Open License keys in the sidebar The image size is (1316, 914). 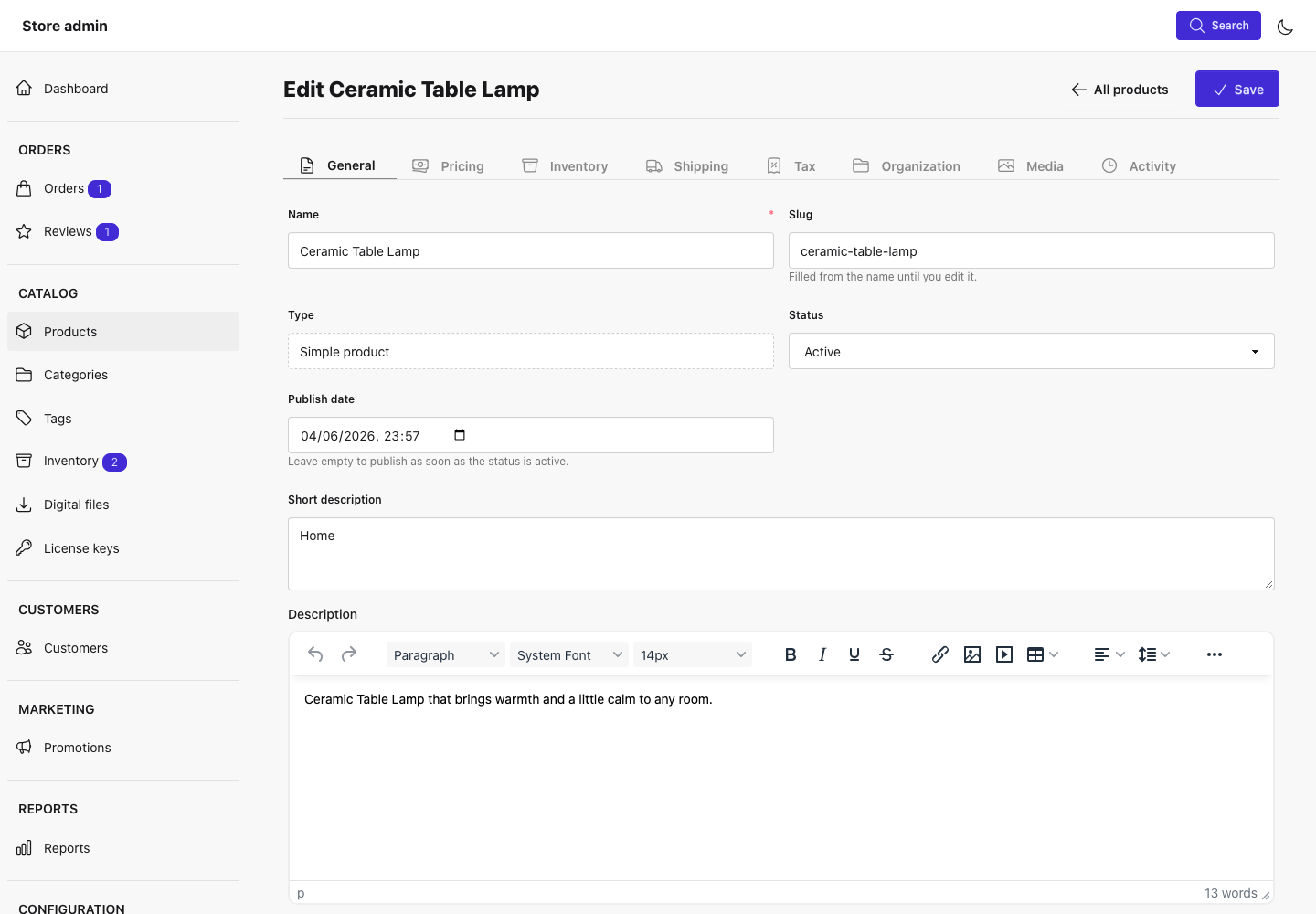coord(123,548)
